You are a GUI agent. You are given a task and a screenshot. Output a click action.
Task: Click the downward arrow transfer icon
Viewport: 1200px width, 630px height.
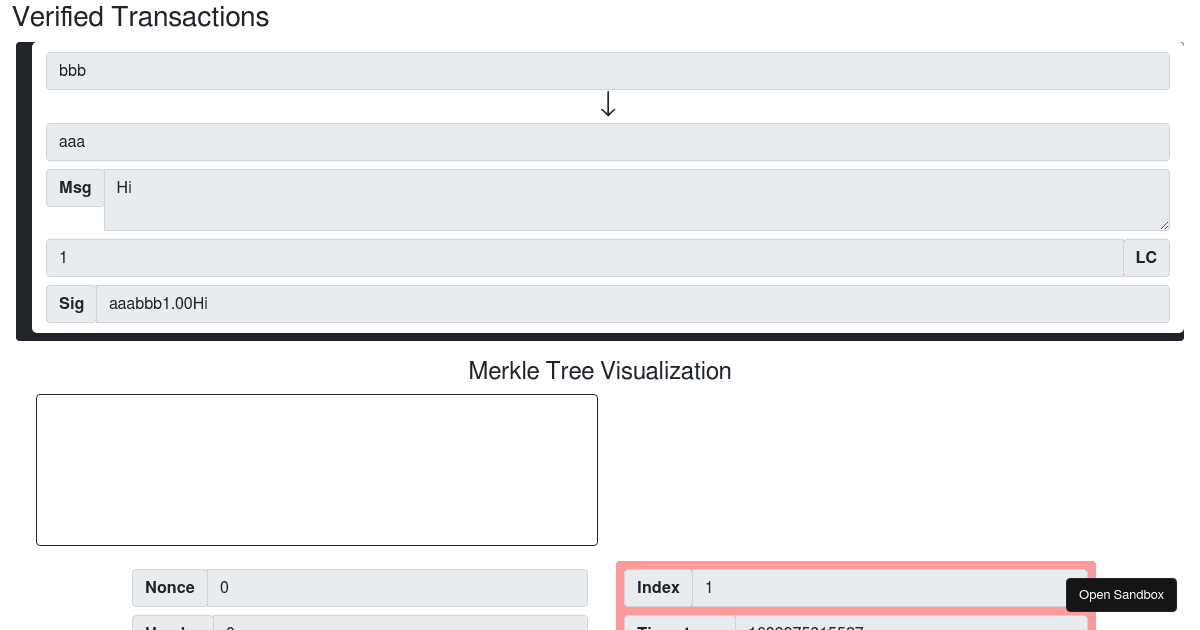tap(608, 103)
